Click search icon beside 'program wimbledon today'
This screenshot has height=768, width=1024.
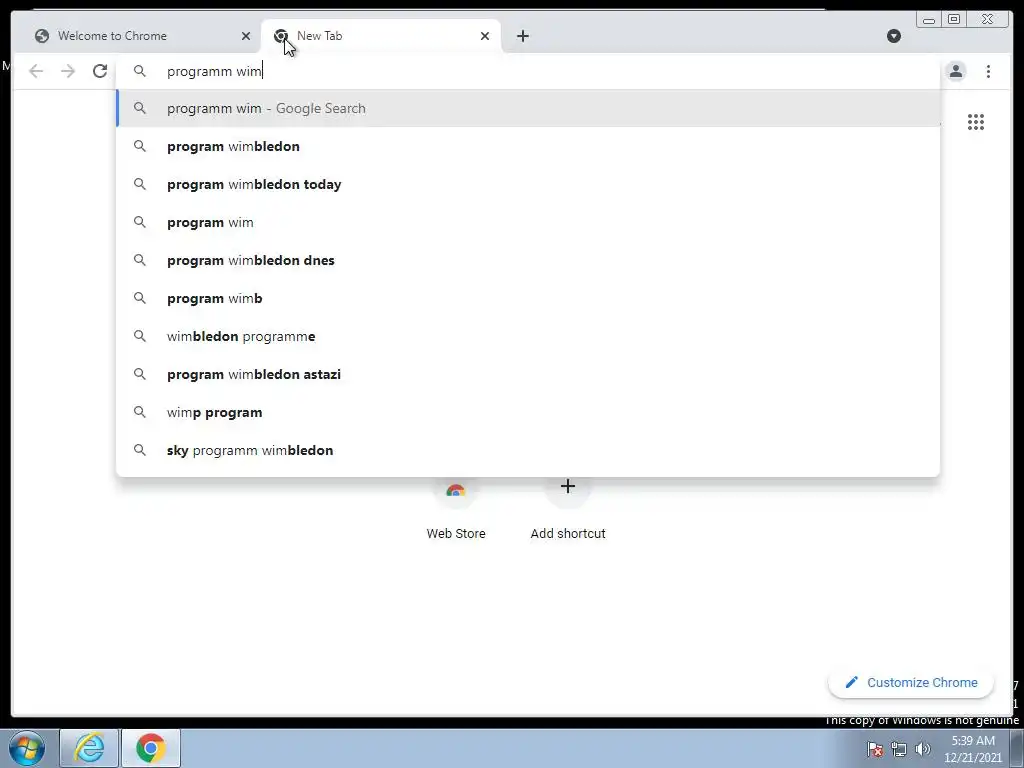pyautogui.click(x=140, y=184)
